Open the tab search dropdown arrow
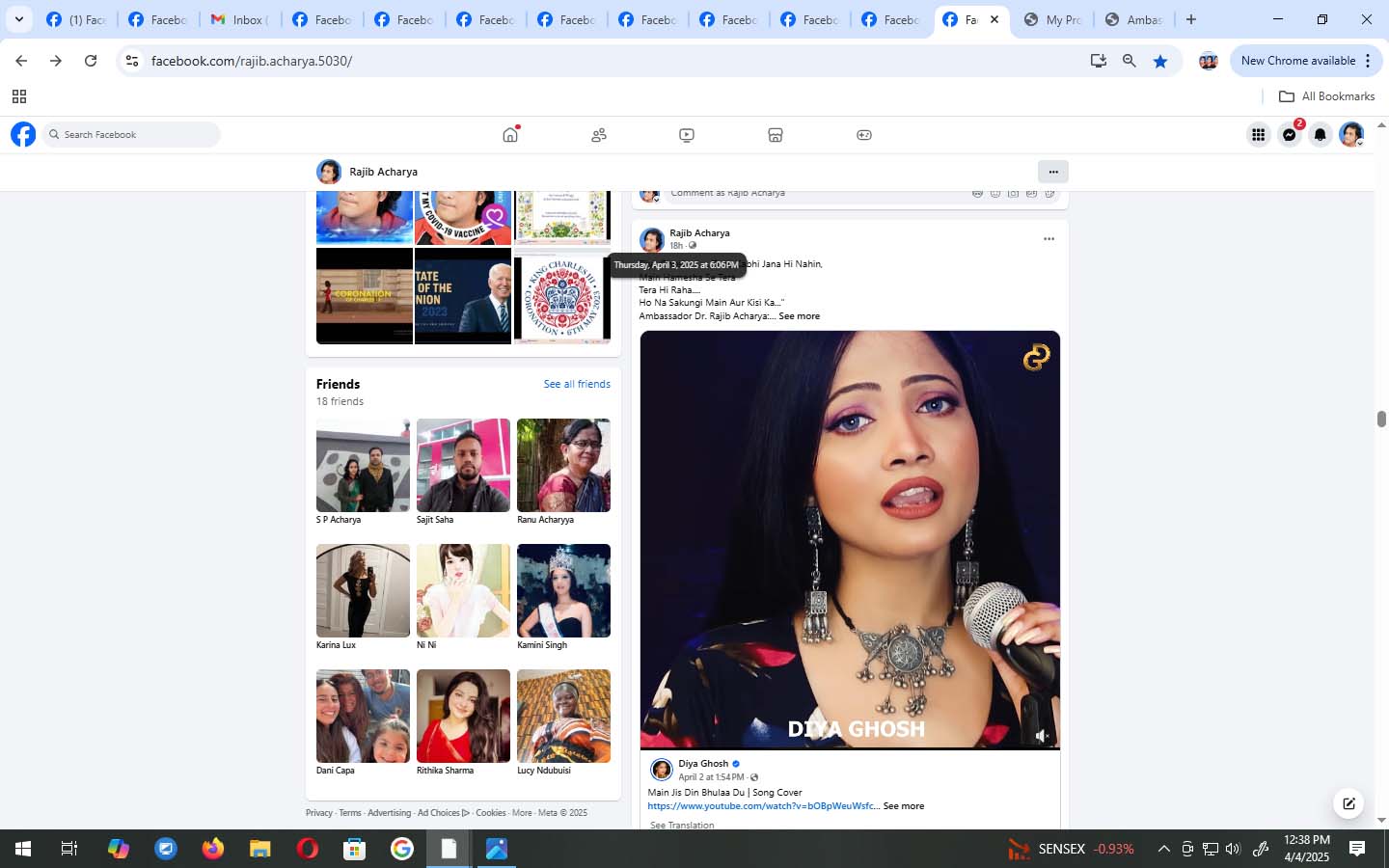 (x=18, y=19)
